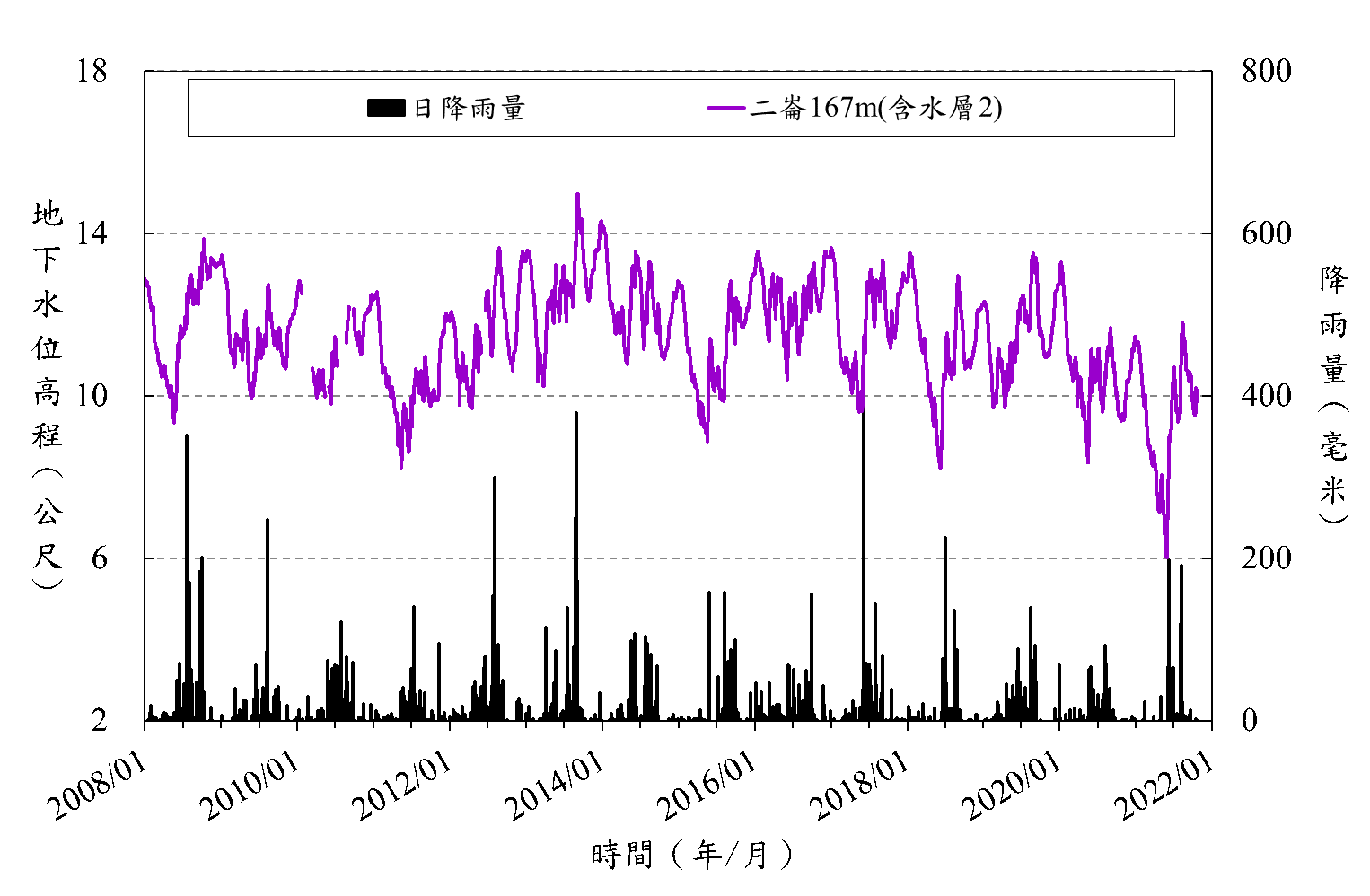Click the black 日降雨量 legend swatch
This screenshot has height=896, width=1370.
[x=386, y=109]
